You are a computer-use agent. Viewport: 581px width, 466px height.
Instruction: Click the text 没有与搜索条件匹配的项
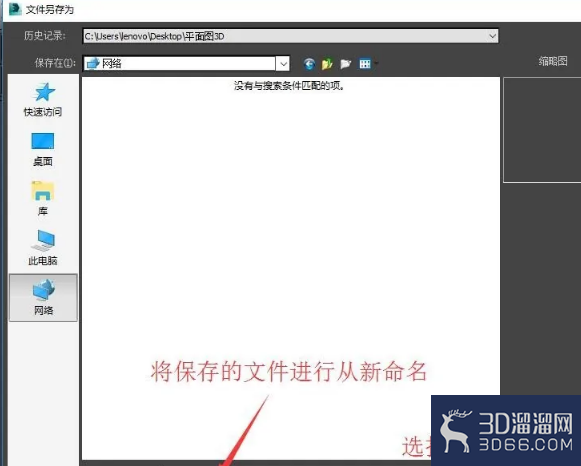289,86
